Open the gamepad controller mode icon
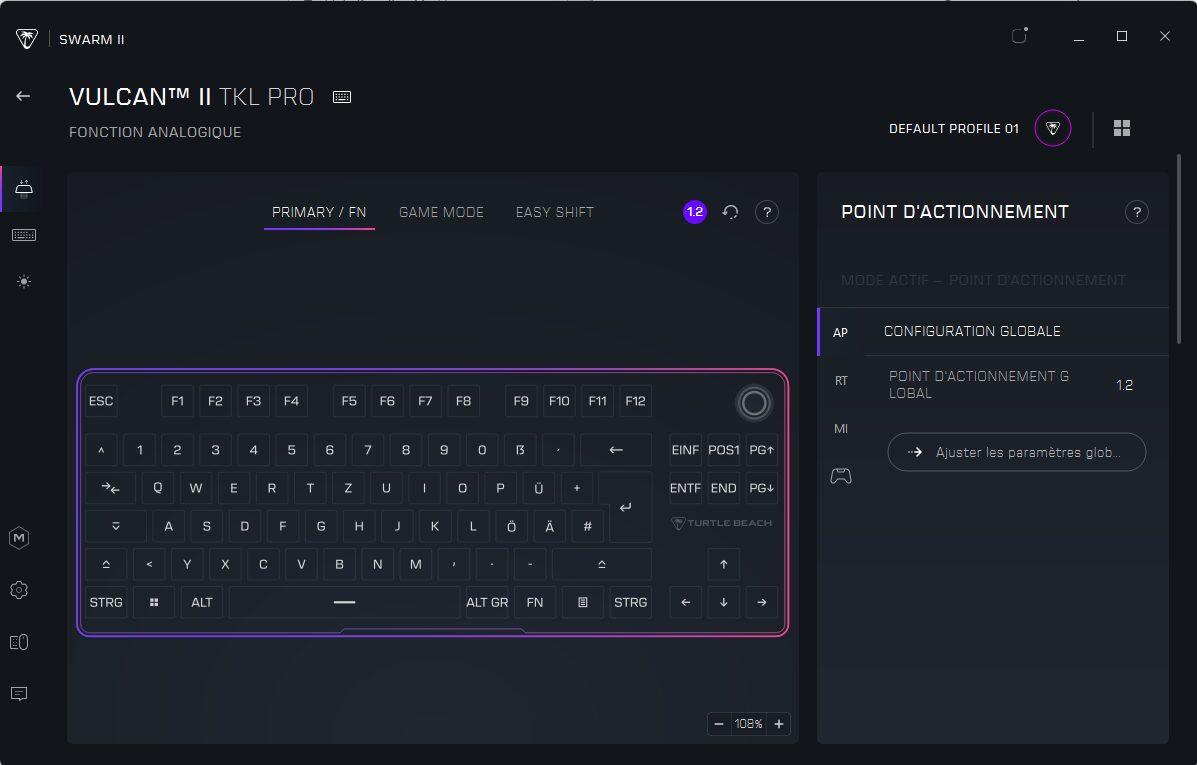Image resolution: width=1197 pixels, height=765 pixels. [x=841, y=476]
